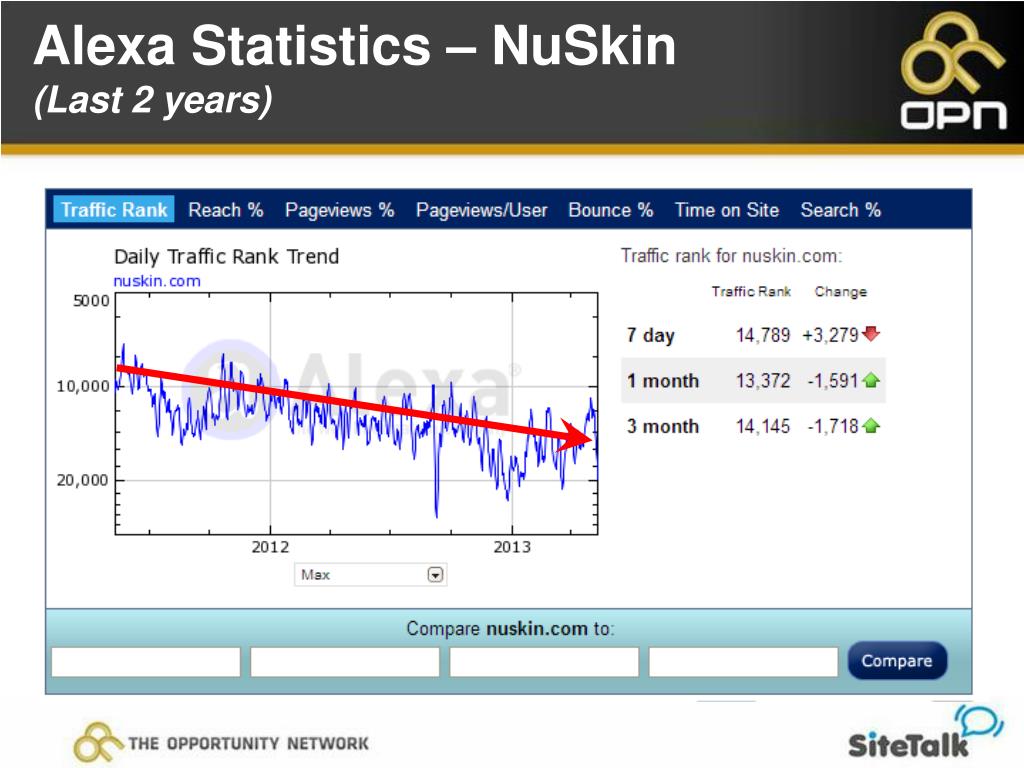
Task: Open the Search % tab
Action: (x=840, y=210)
